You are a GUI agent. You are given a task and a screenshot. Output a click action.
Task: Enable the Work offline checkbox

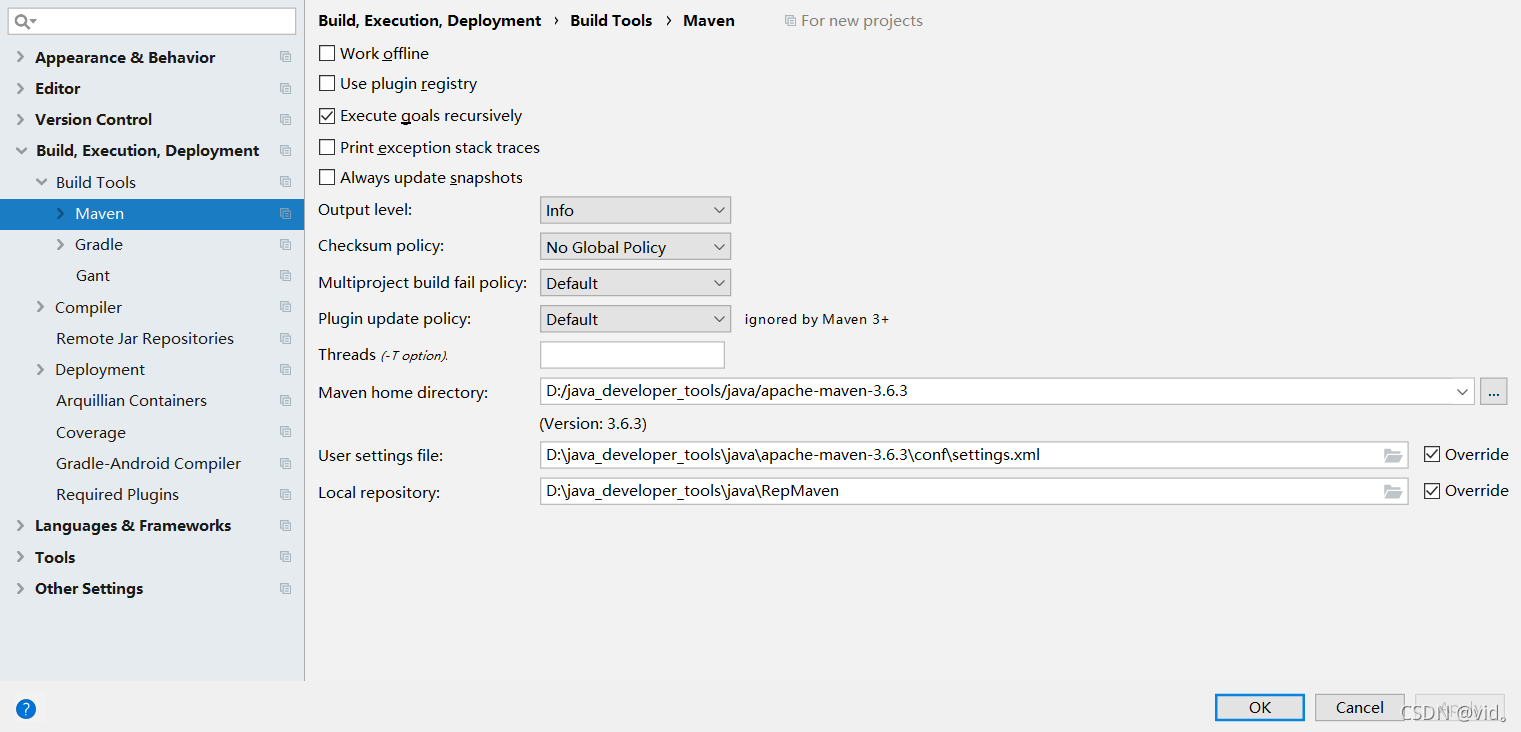(x=327, y=53)
